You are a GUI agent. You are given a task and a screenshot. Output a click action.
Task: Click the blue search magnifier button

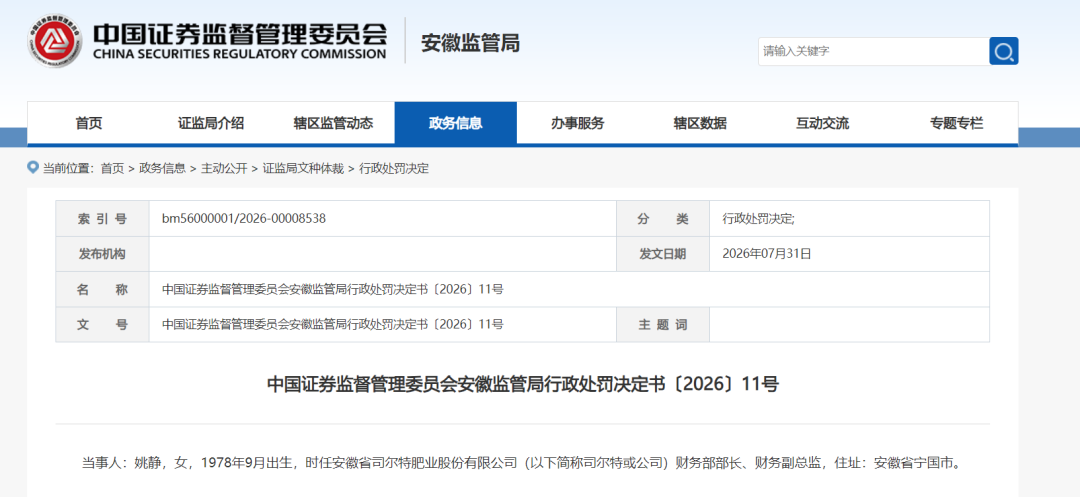point(1004,51)
